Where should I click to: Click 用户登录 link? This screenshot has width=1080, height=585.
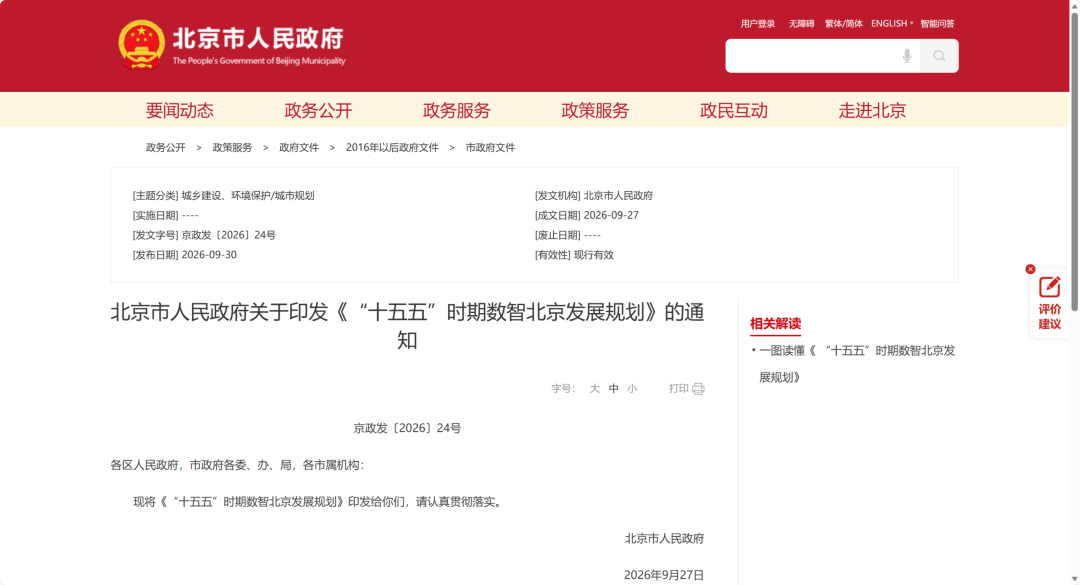click(x=758, y=23)
